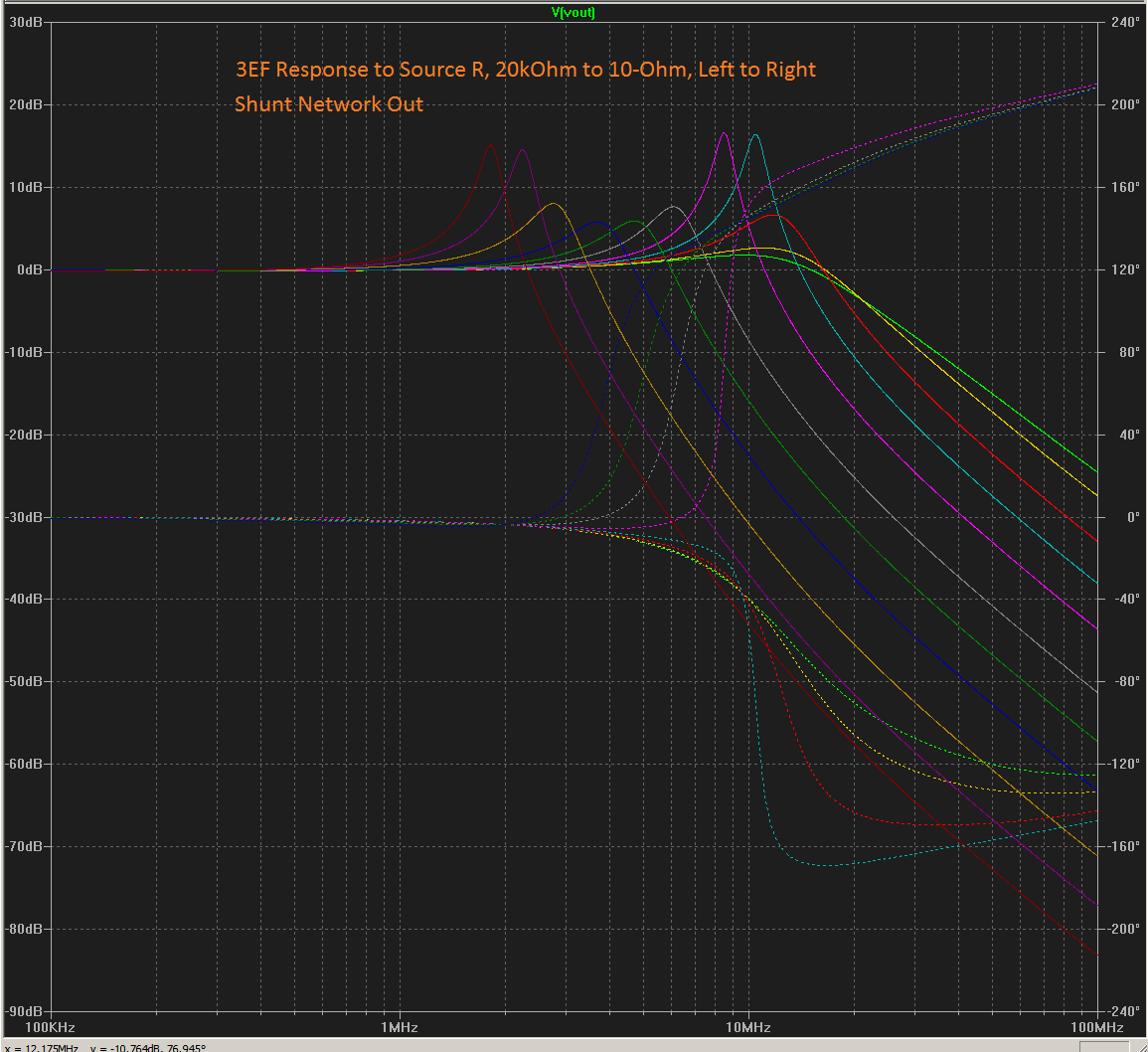Viewport: 1148px width, 1052px height.
Task: Click the 100KHz frequency axis label
Action: coord(50,1028)
